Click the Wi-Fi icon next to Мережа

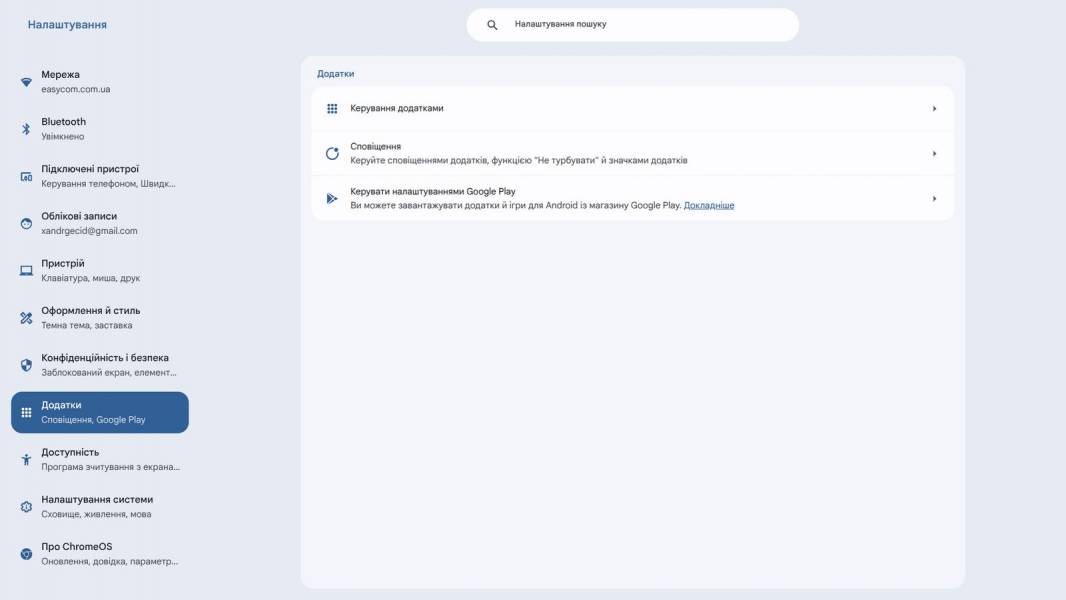click(26, 82)
